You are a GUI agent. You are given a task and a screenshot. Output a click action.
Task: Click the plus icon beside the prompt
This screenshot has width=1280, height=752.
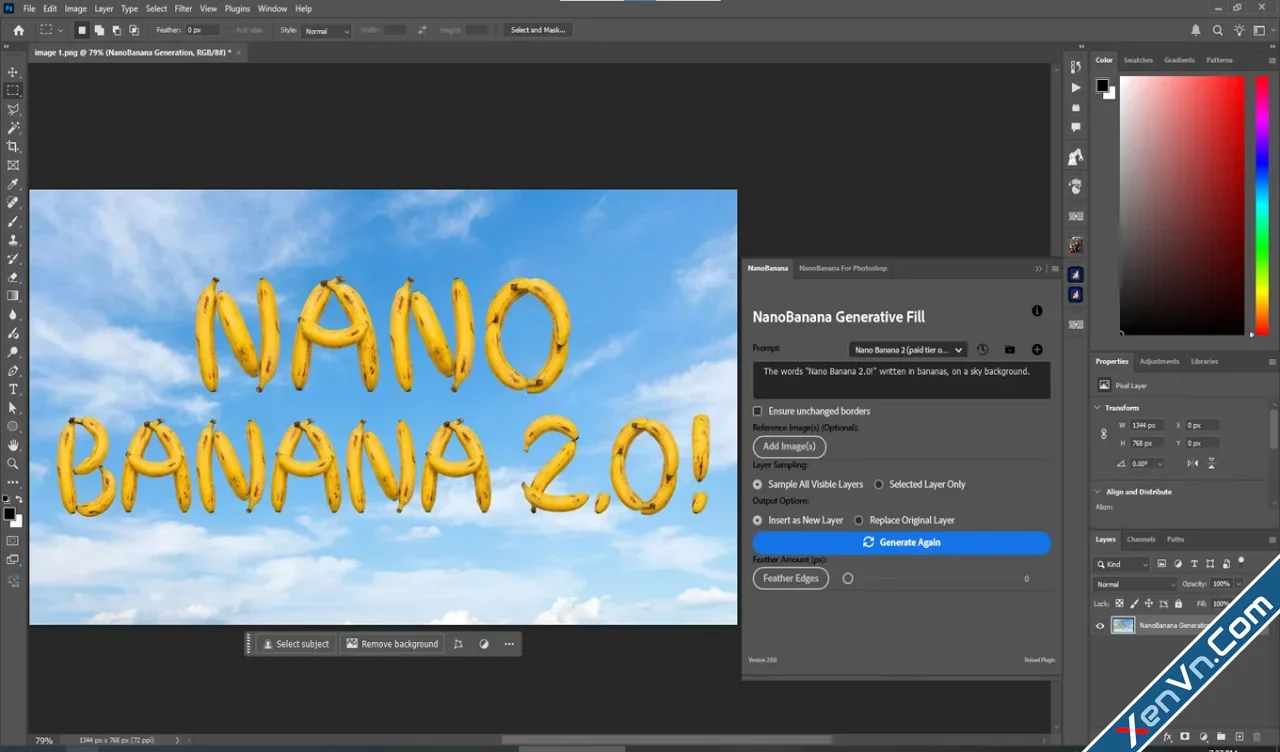click(x=1037, y=350)
